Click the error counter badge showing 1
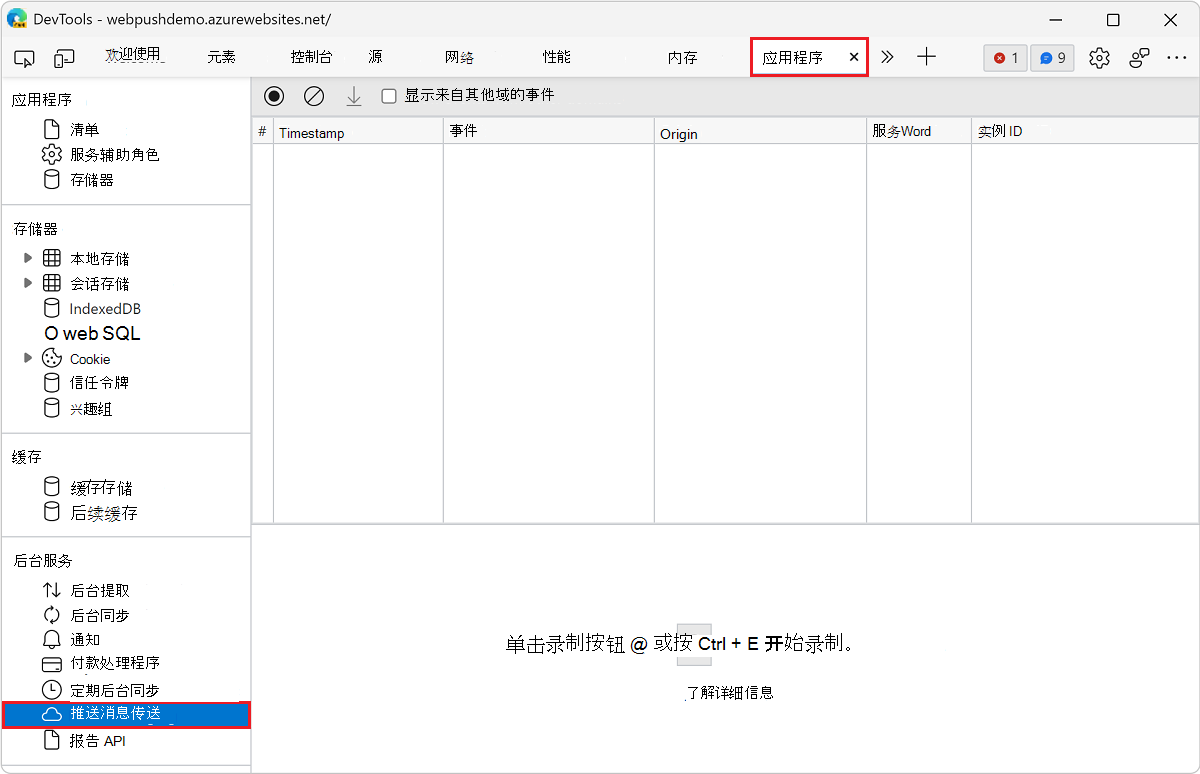The height and width of the screenshot is (774, 1200). [x=1004, y=58]
